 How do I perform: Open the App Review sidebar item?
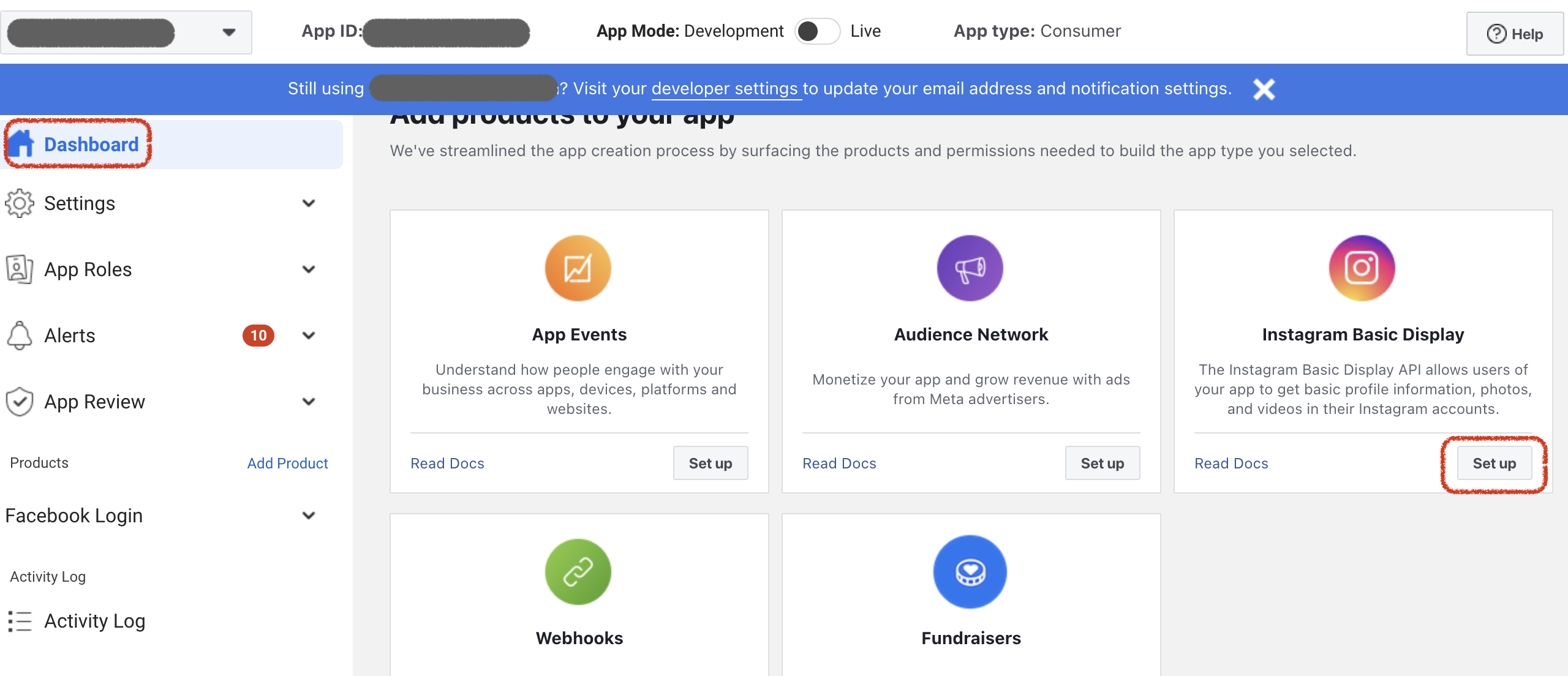(x=171, y=402)
